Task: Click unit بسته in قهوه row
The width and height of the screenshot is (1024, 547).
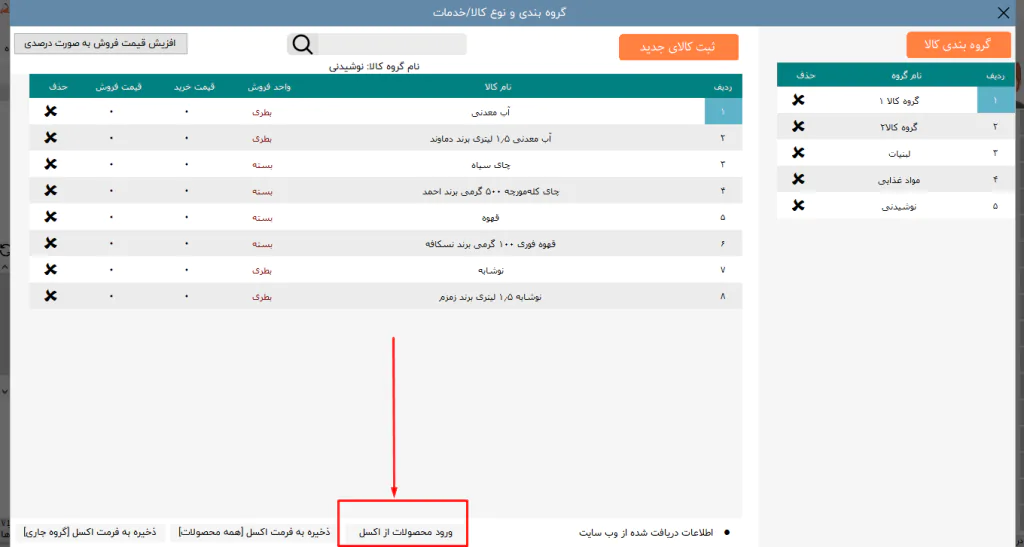Action: 262,217
